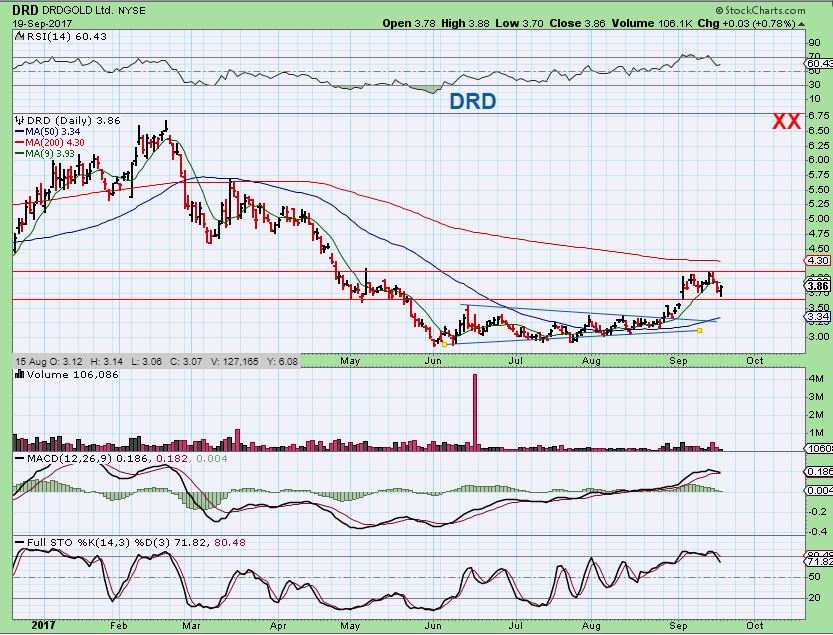Click the MACD(12,26,9) indicator label

pyautogui.click(x=70, y=458)
